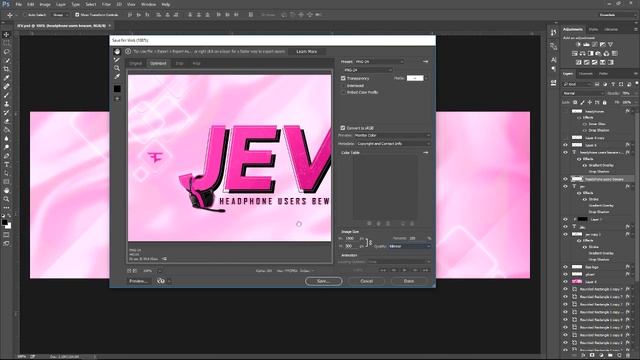Open the Filter menu

106,4
